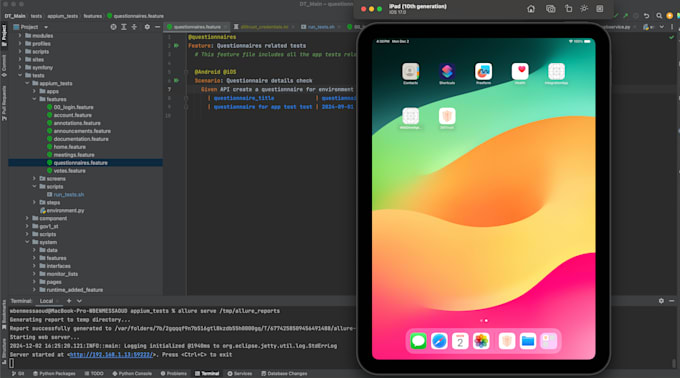
Task: Switch to questionnaires.feature editor tab
Action: 197,27
